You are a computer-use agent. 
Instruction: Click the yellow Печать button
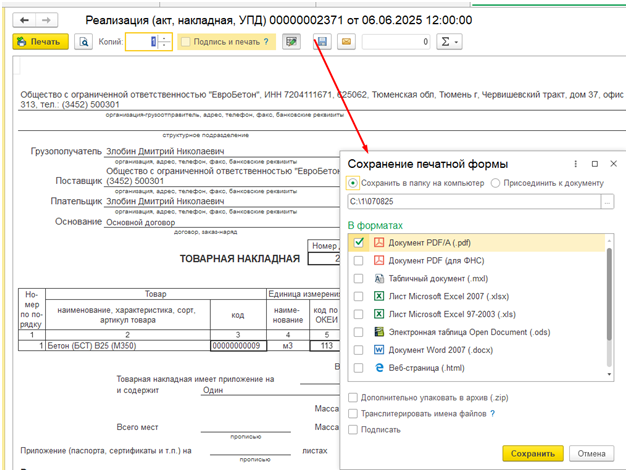(x=40, y=42)
